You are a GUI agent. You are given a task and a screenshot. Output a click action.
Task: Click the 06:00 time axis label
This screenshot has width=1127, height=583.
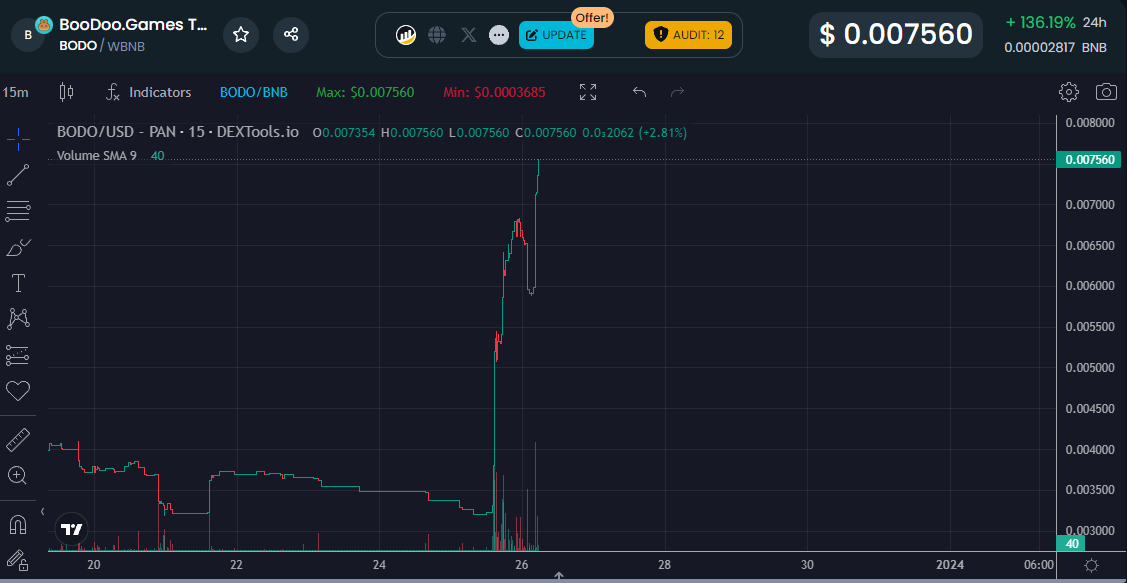pyautogui.click(x=1039, y=564)
